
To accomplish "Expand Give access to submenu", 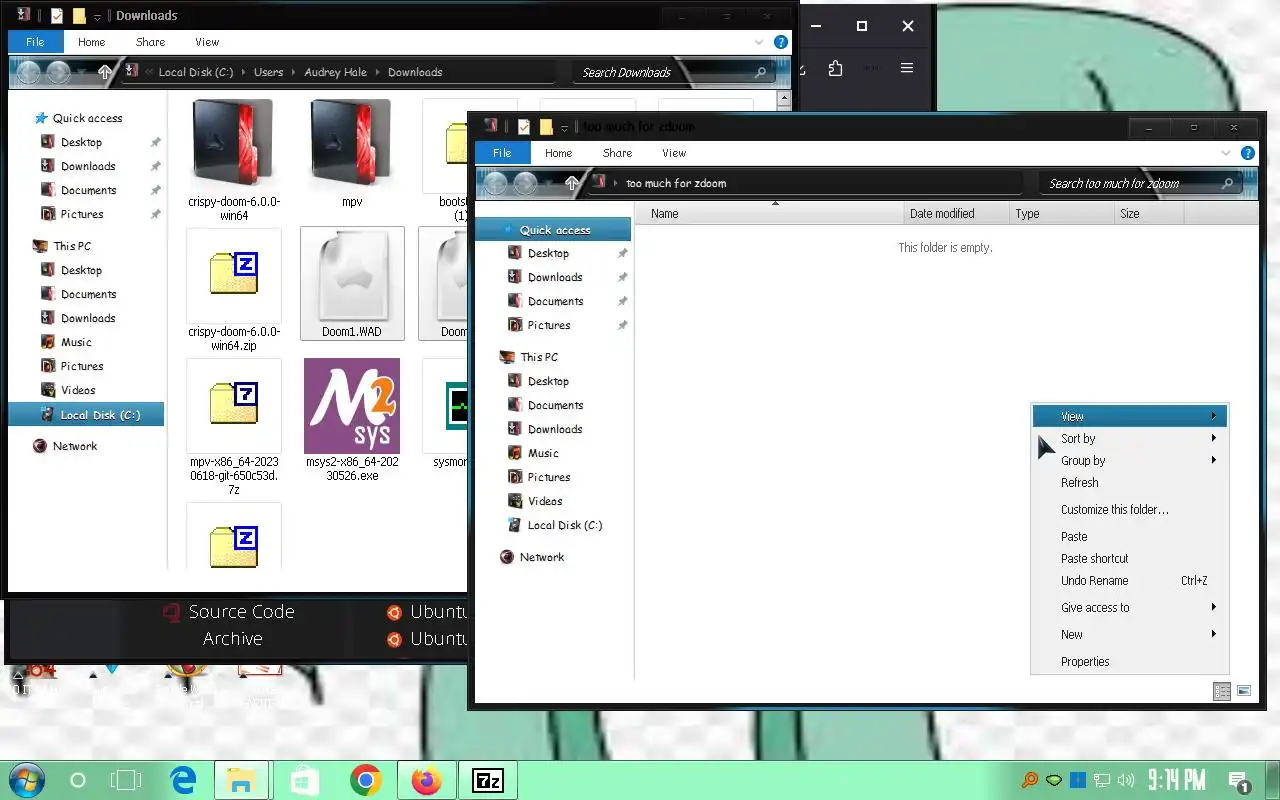I will click(1130, 607).
